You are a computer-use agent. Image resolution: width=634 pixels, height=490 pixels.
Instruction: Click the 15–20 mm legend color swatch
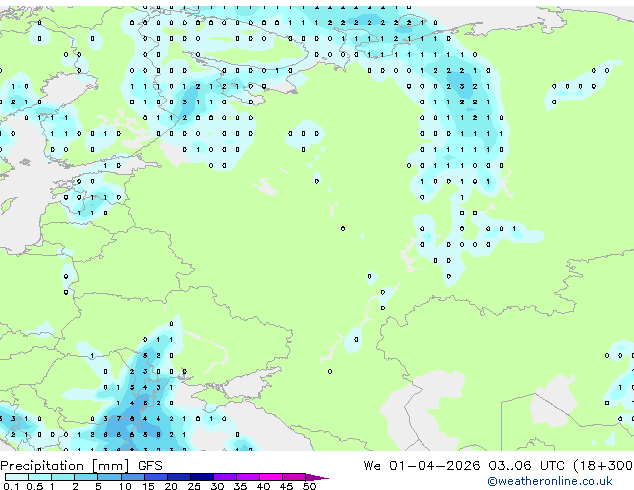coord(156,477)
